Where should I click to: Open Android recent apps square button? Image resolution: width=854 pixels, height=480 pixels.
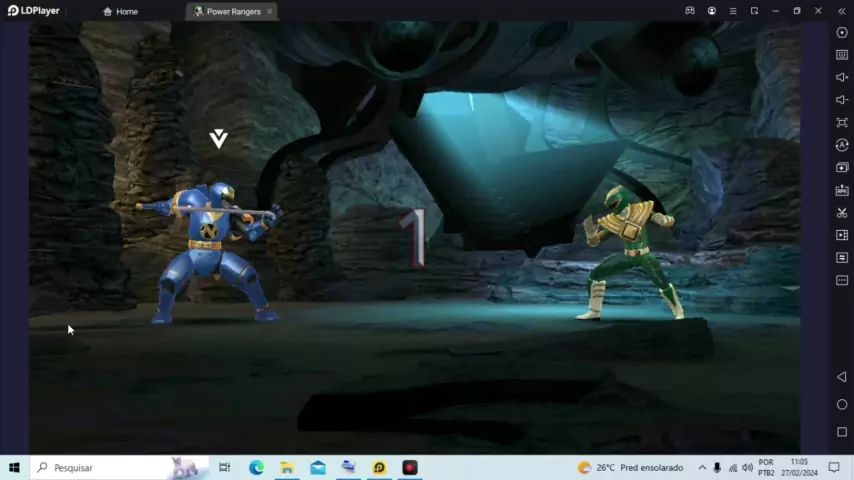click(x=842, y=432)
